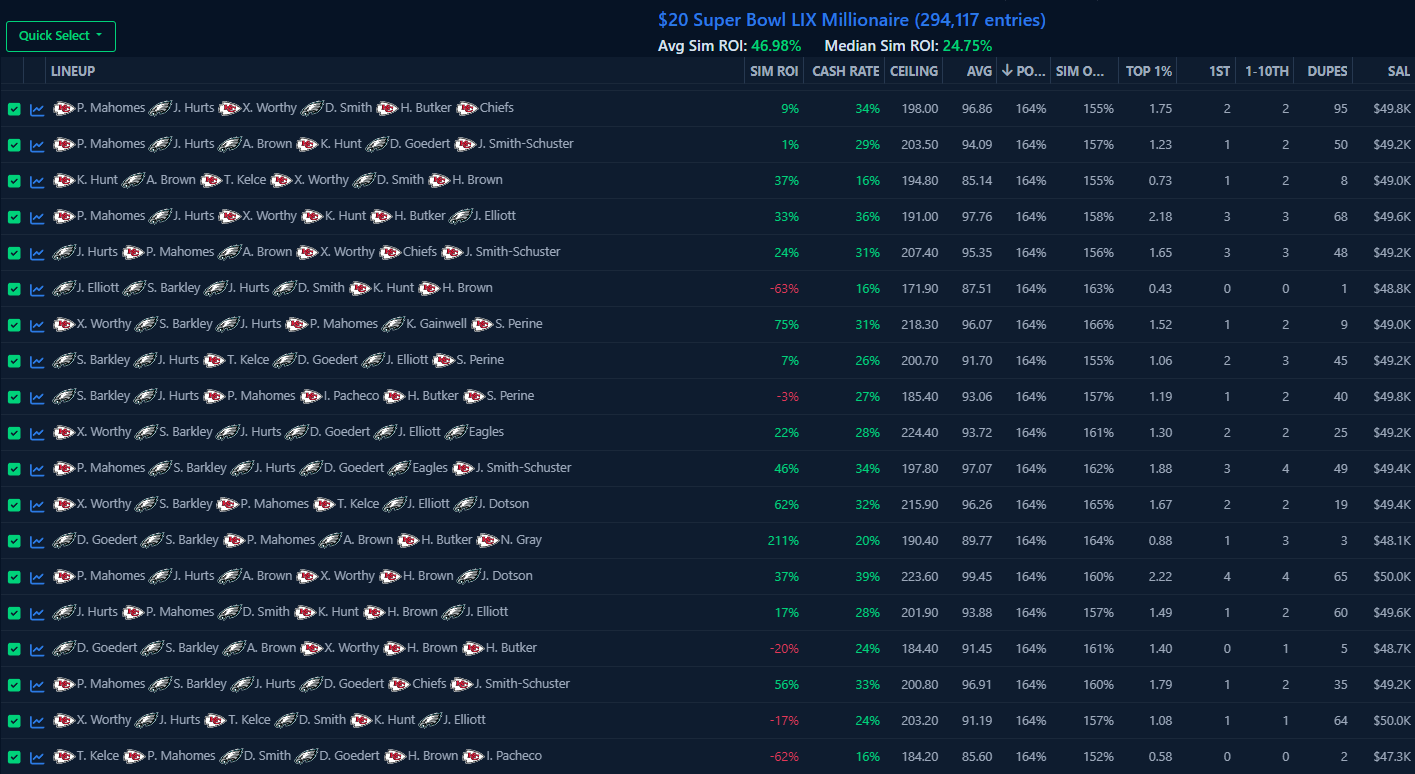Open chart icon for 200.80 ceiling lineup
This screenshot has width=1415, height=774.
(37, 685)
